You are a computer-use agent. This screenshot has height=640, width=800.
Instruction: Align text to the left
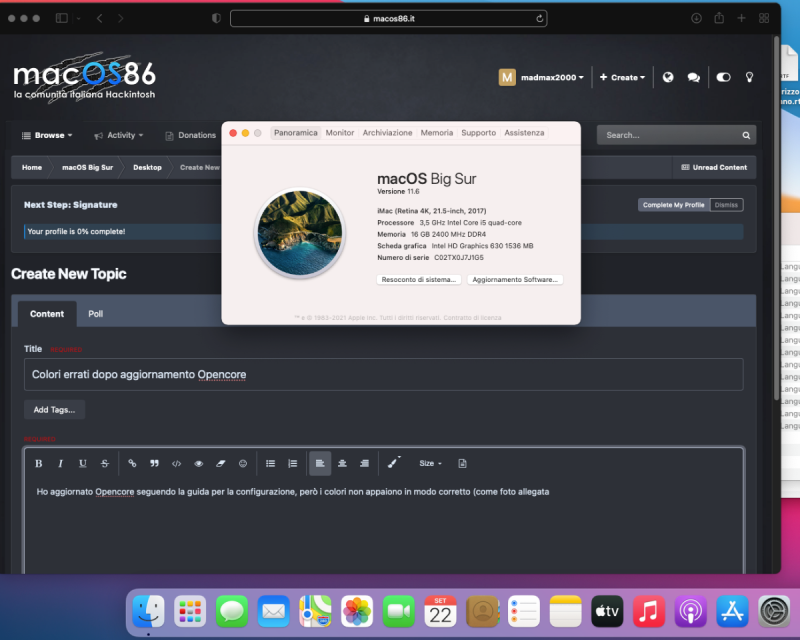(x=320, y=463)
